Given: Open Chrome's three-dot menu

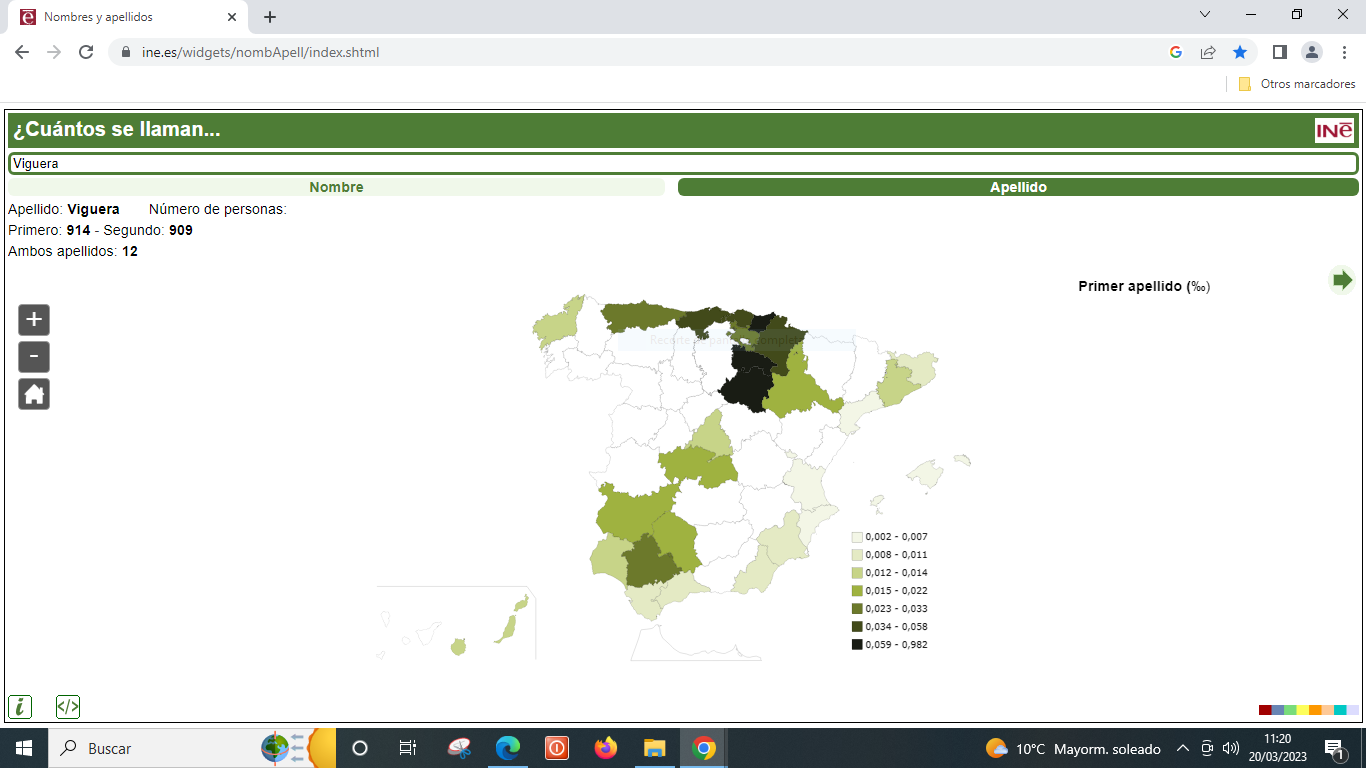Looking at the screenshot, I should [x=1345, y=52].
